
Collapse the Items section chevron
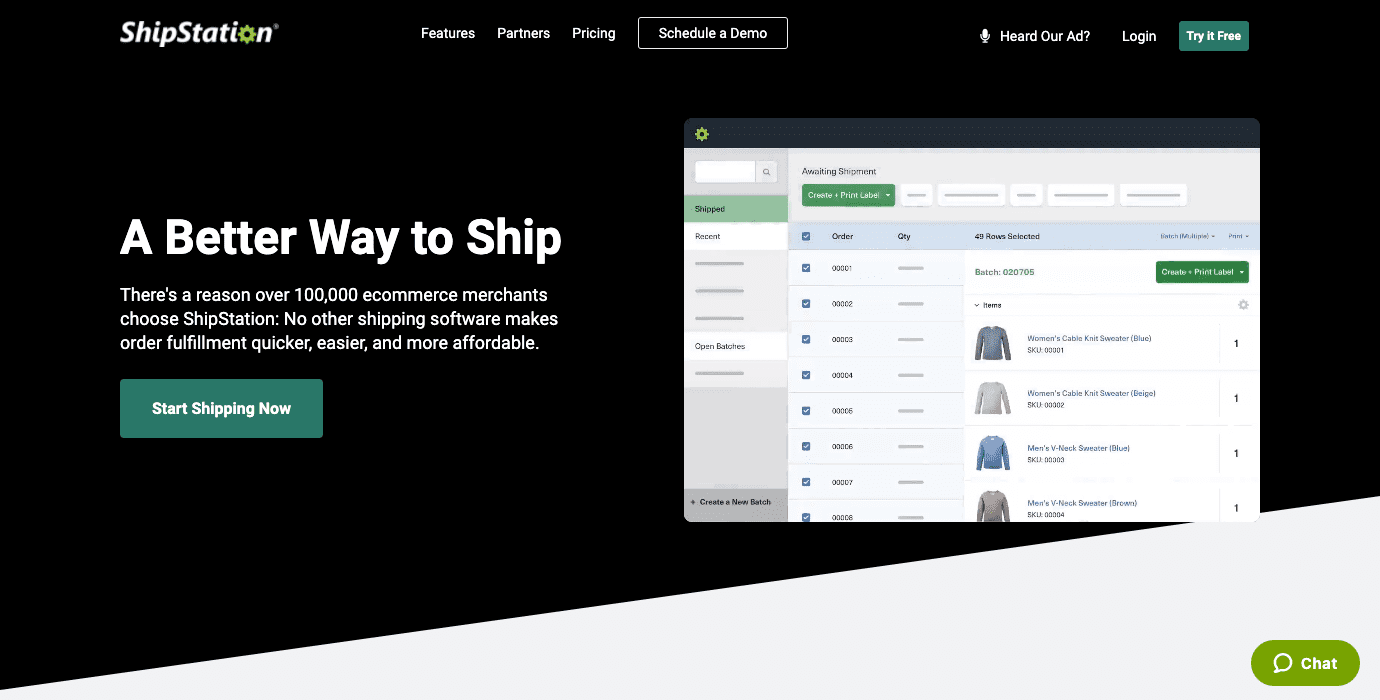click(977, 304)
